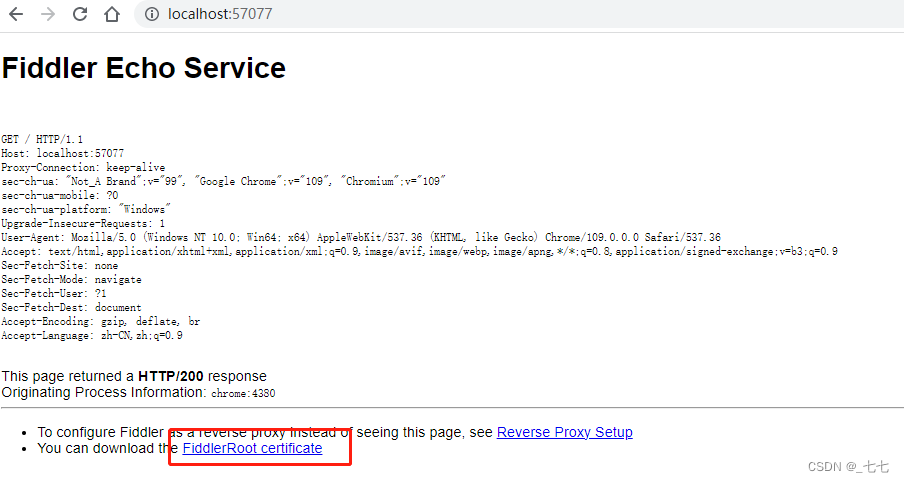Click the Fiddler Echo Service heading
The width and height of the screenshot is (904, 482).
coord(144,68)
